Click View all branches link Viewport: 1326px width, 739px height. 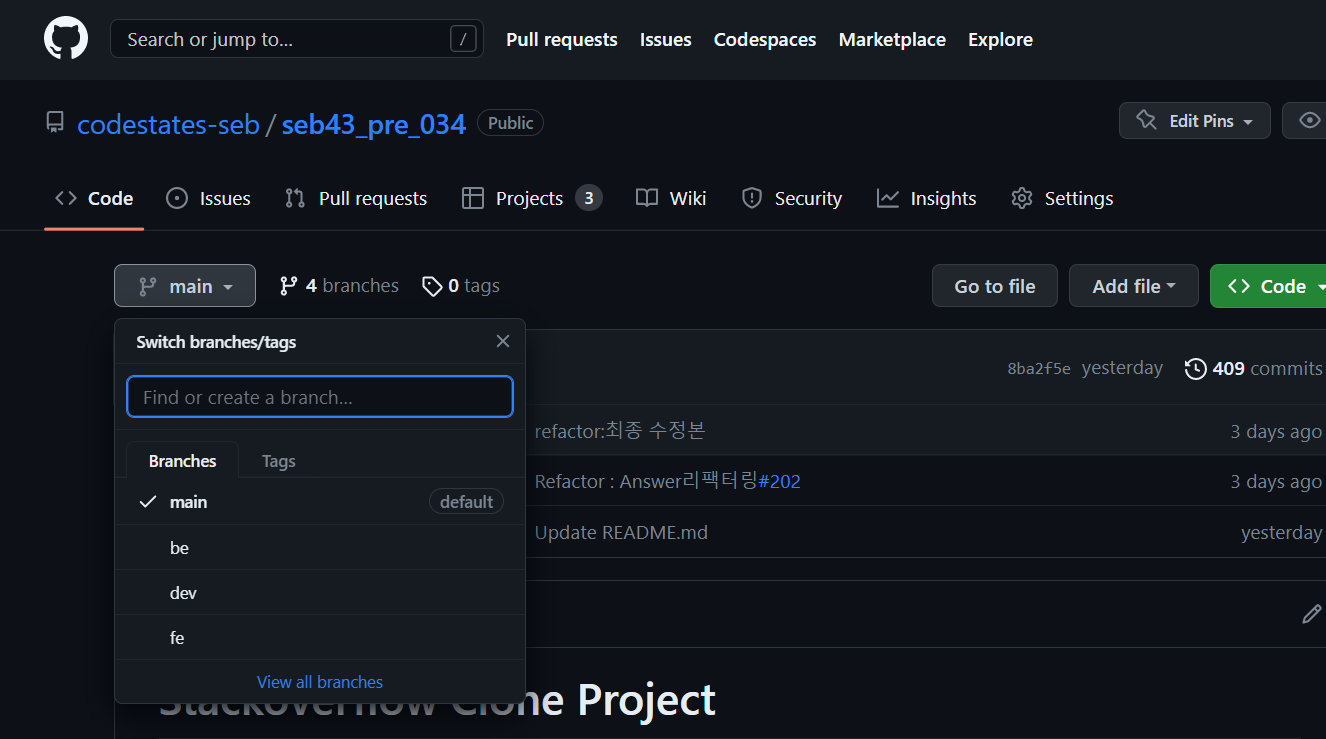tap(320, 682)
